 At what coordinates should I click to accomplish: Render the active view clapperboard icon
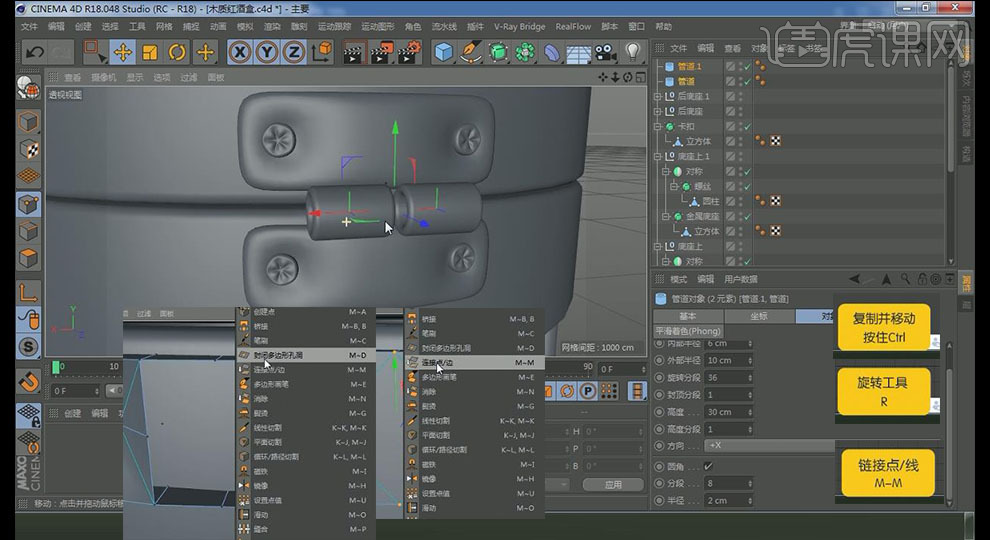point(355,52)
